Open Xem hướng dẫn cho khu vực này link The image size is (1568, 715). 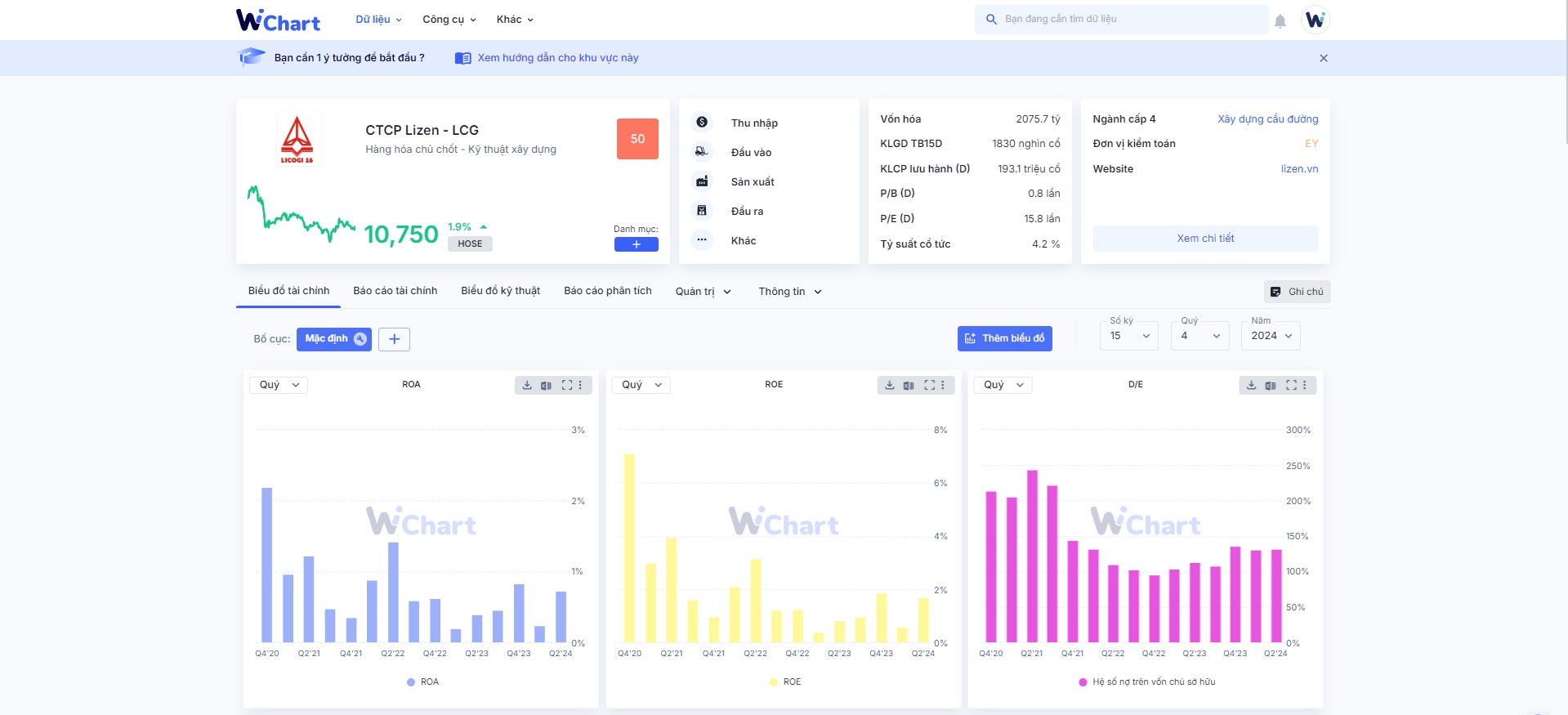tap(547, 58)
